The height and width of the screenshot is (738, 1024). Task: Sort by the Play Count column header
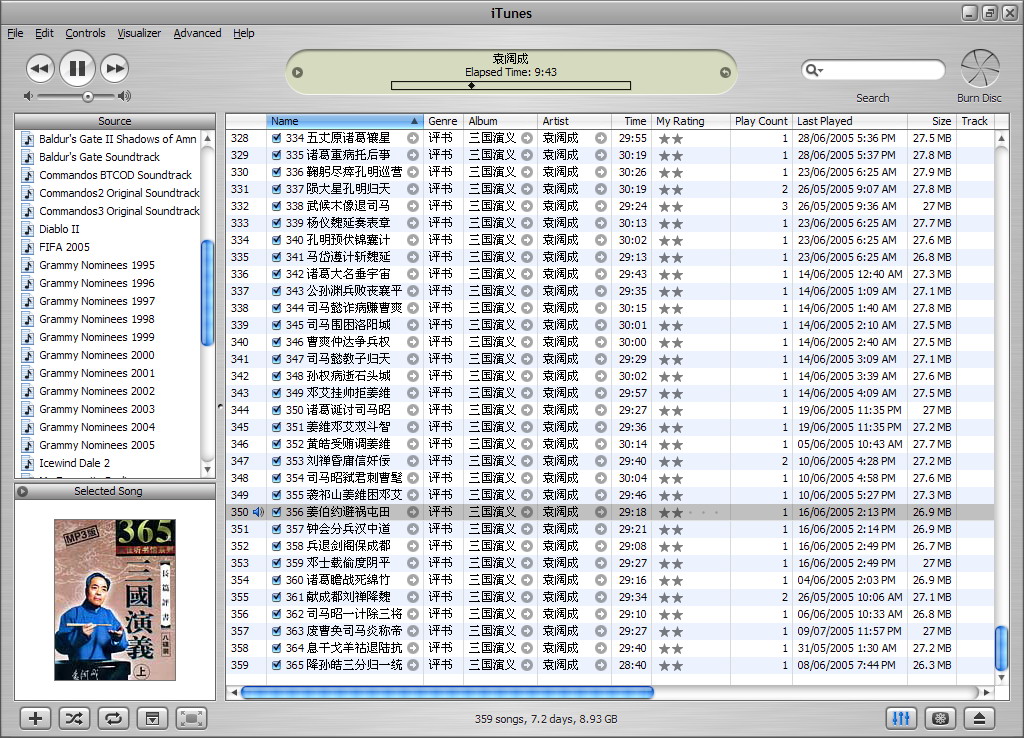[x=761, y=121]
